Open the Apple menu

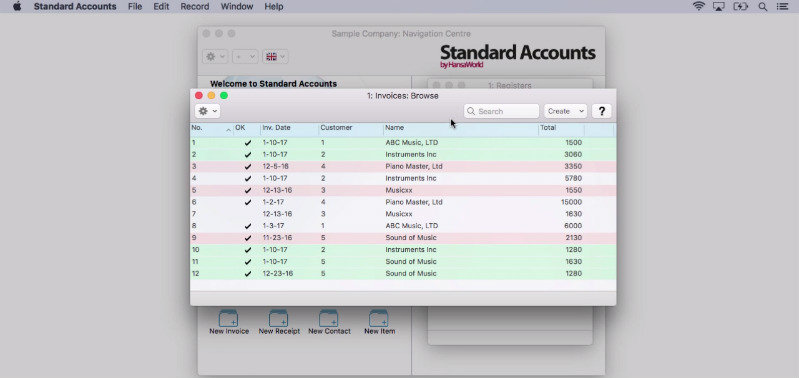17,7
